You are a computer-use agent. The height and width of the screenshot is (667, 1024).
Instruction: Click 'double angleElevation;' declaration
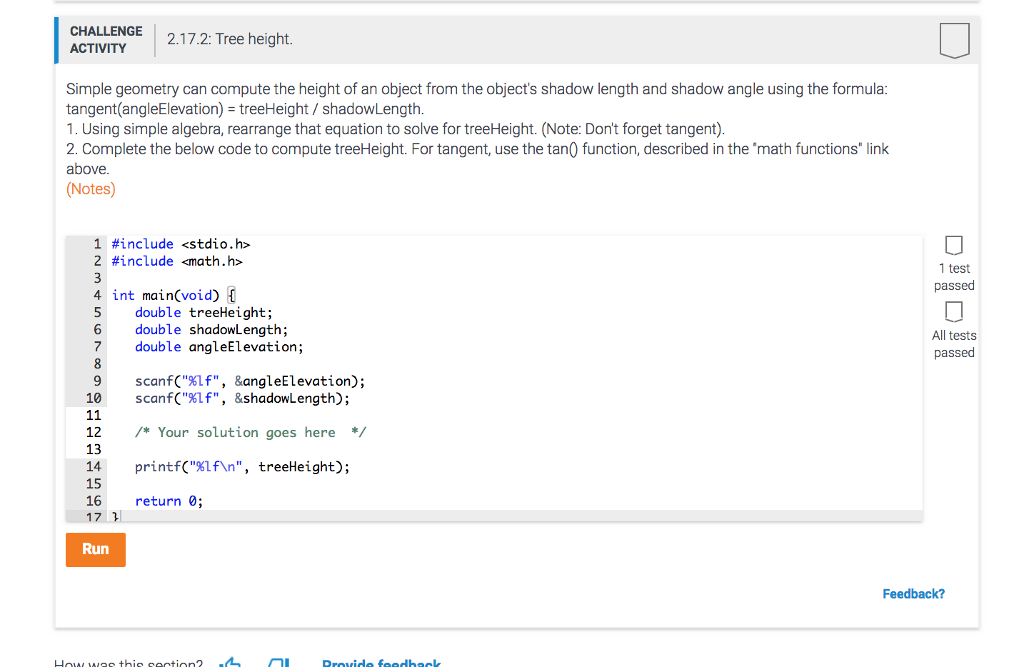[219, 347]
